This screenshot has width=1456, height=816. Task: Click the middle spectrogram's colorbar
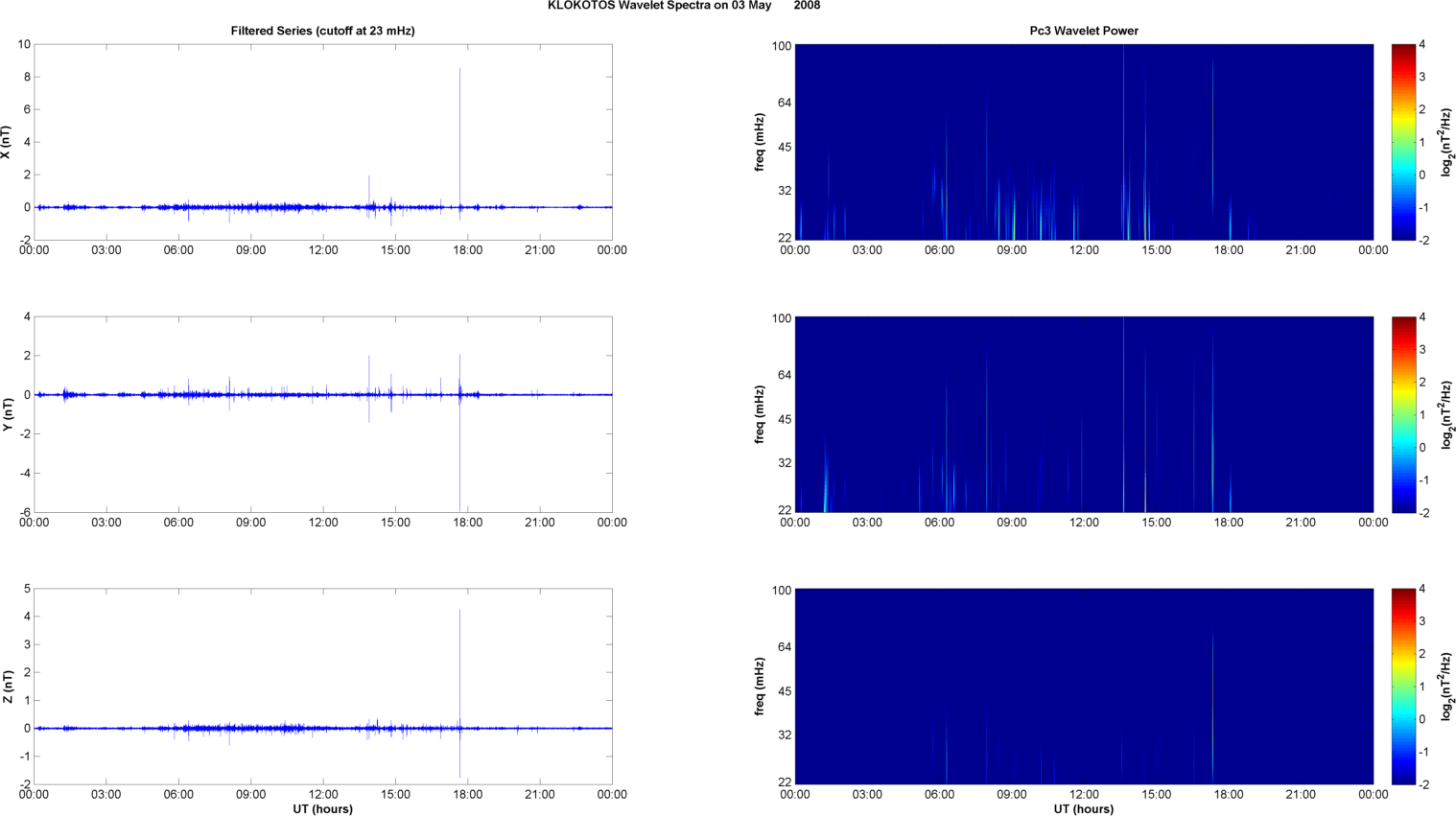[x=1403, y=414]
